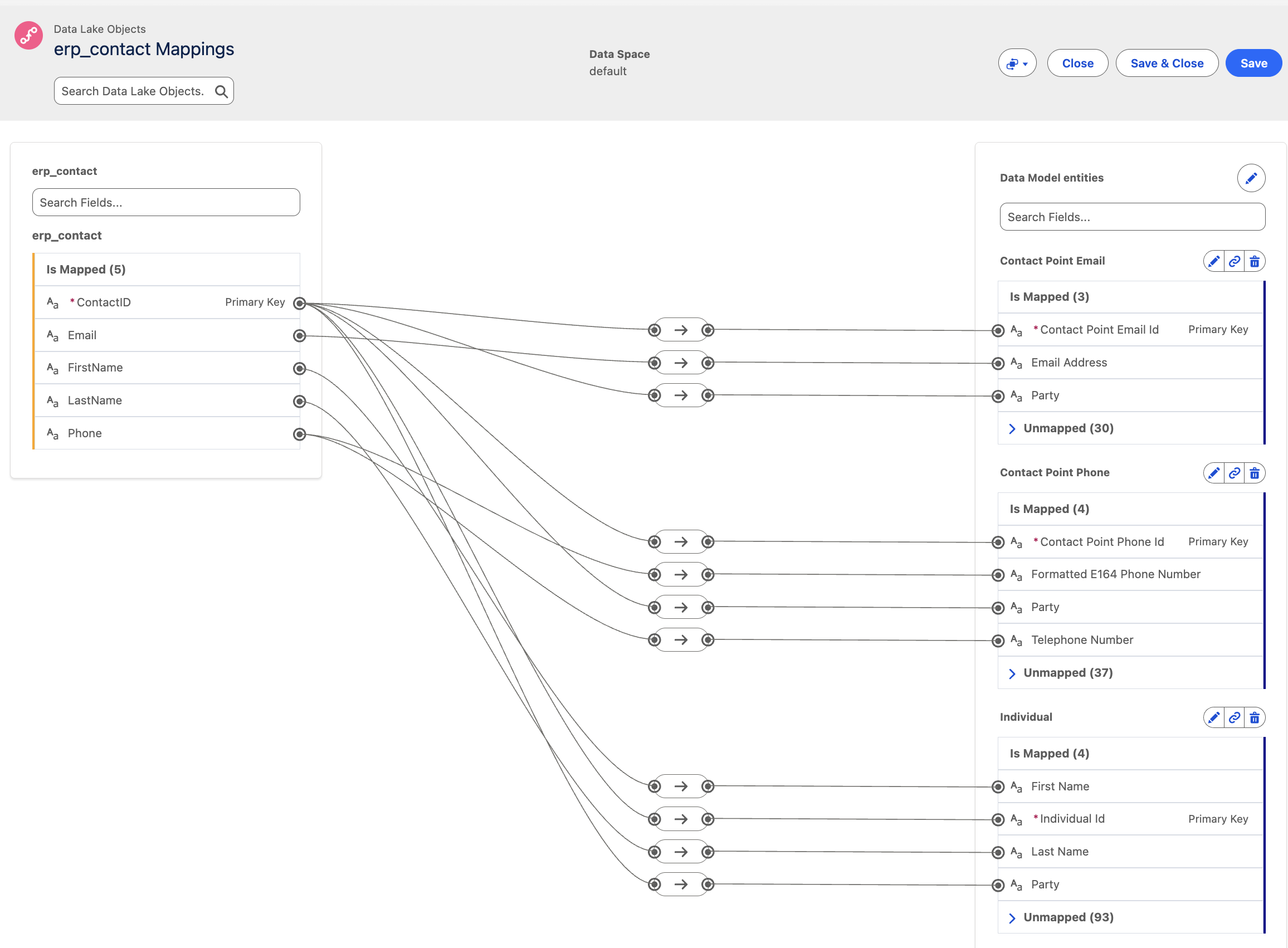This screenshot has height=948, width=1288.
Task: Open the dropdown next to the Close button
Action: (x=1017, y=63)
